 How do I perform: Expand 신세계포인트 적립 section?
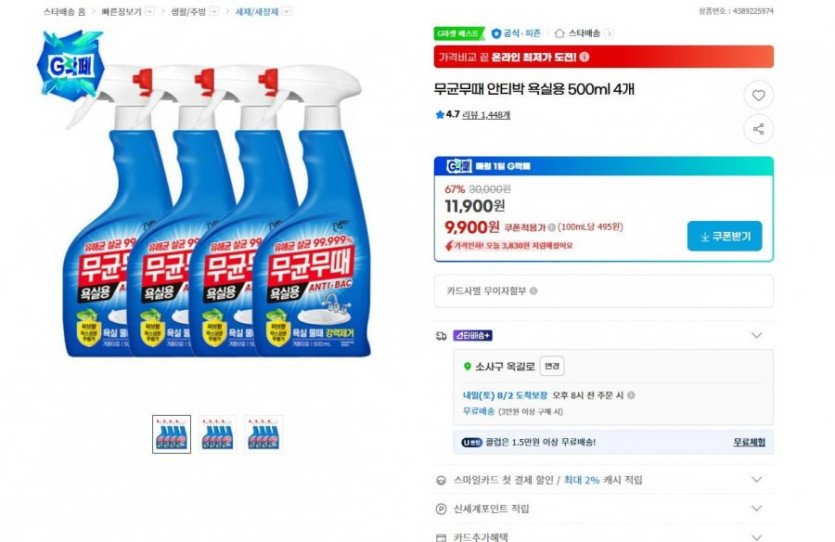click(x=756, y=509)
